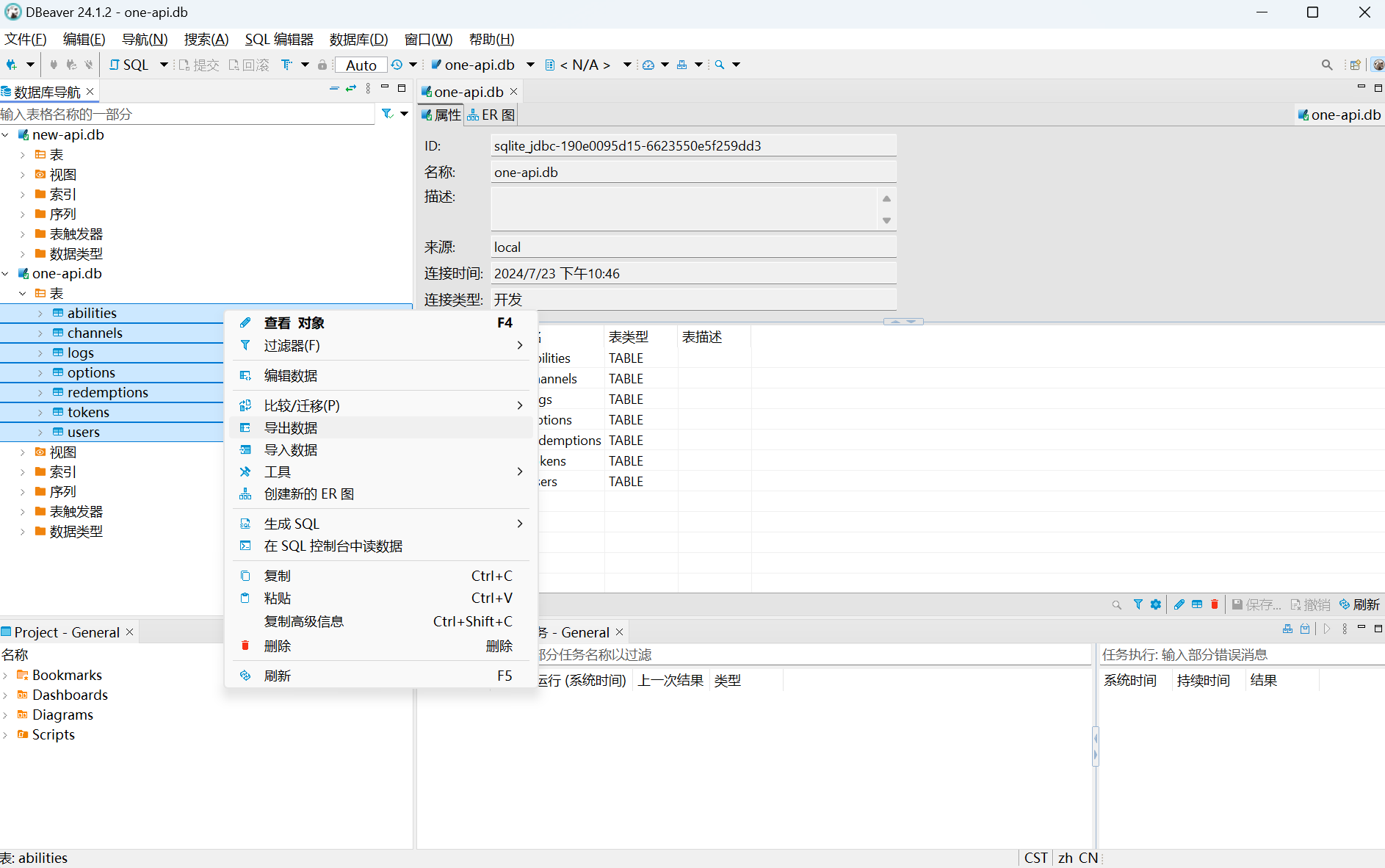Click the new database connection icon
This screenshot has height=868, width=1385.
click(x=12, y=65)
